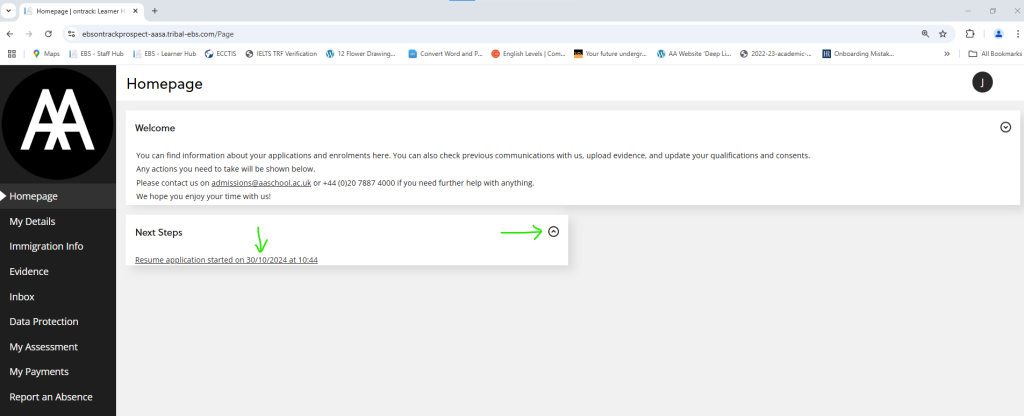Click the site information icon in address bar
1024x416 pixels.
(x=72, y=34)
